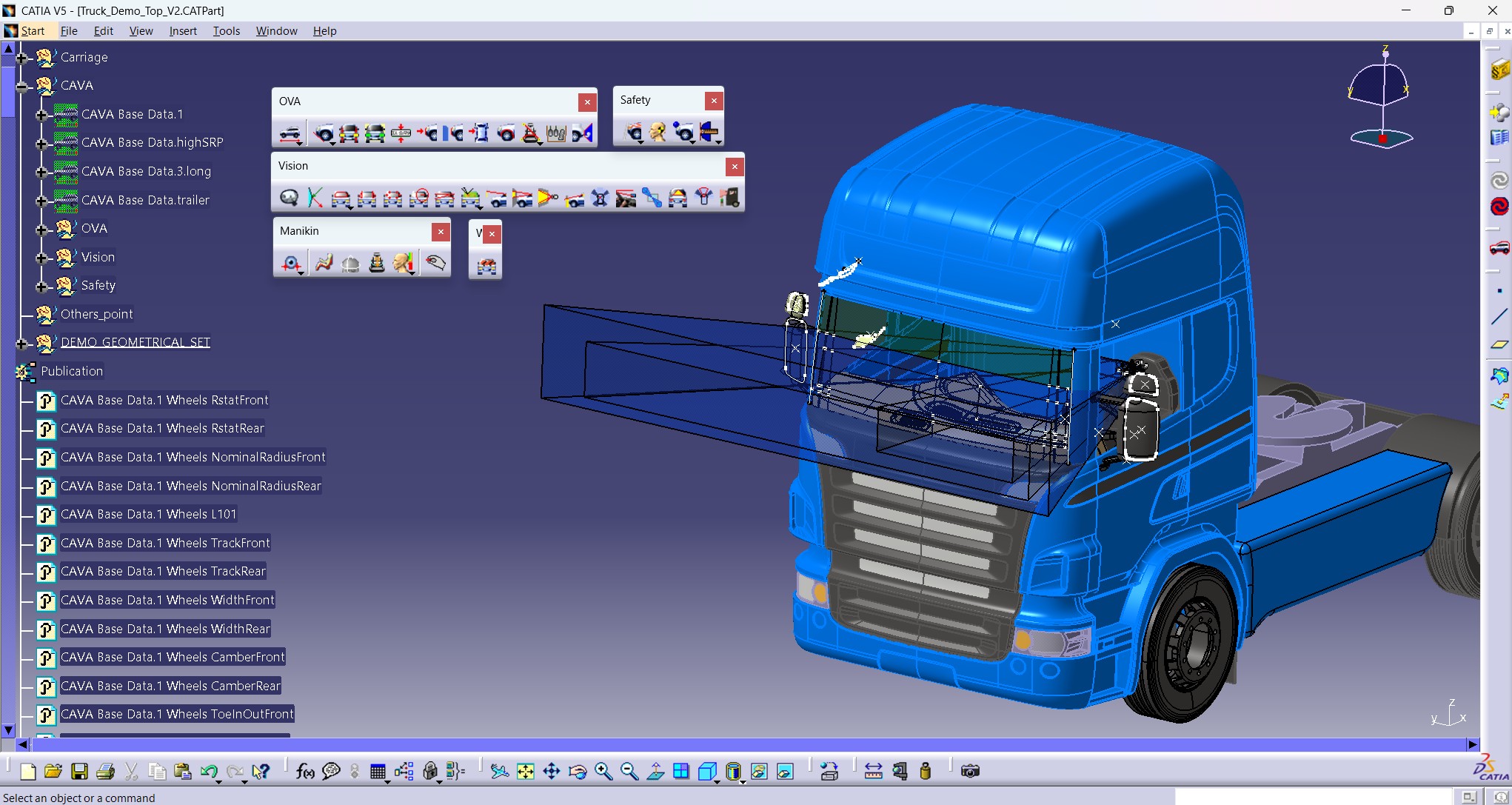Close the OVA floating toolbar

(587, 101)
